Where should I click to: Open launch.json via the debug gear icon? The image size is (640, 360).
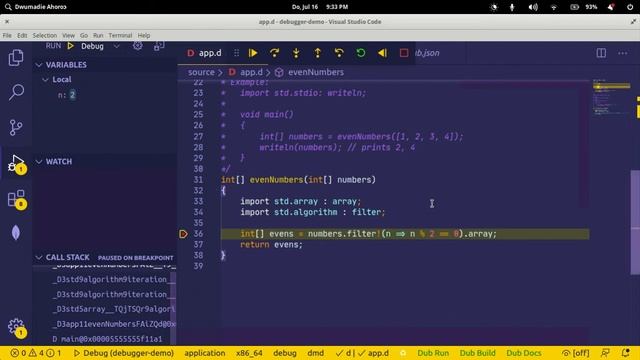[x=138, y=46]
